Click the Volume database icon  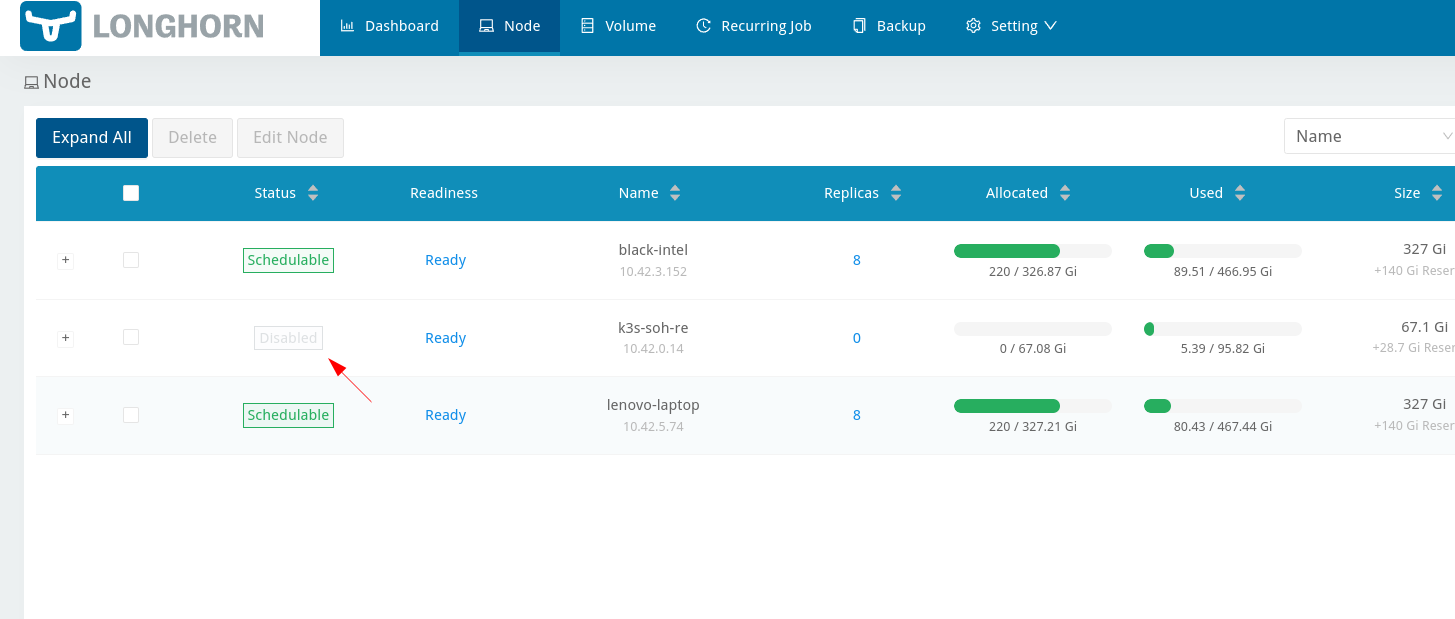pos(587,26)
